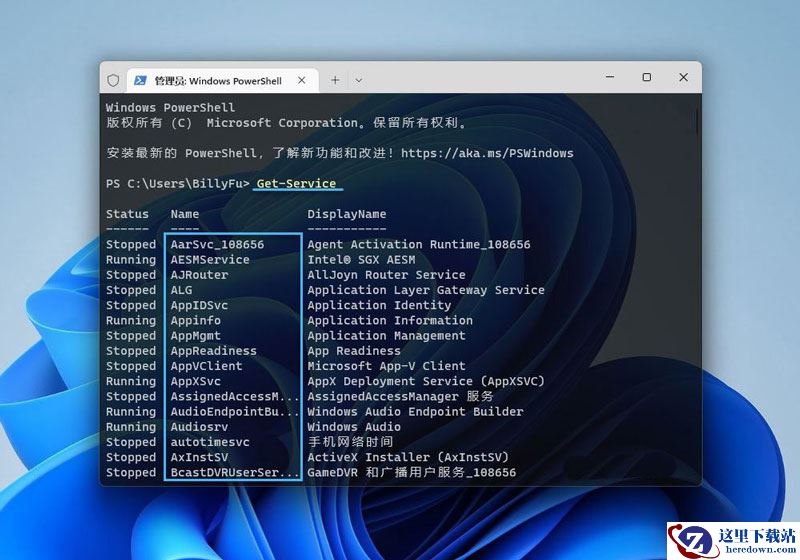Click the AllJoyn Router Service display name
Image resolution: width=800 pixels, height=560 pixels.
386,275
